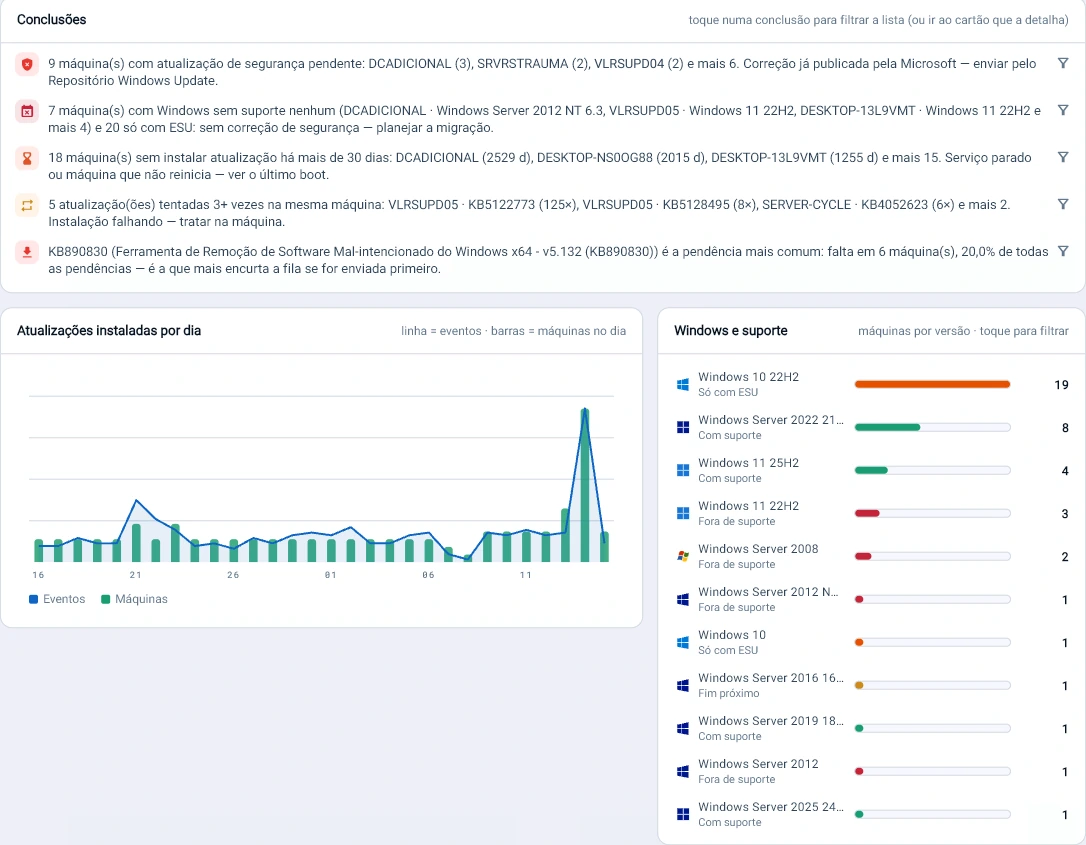
Task: Click the download icon beside KB890830 conclusion
Action: point(27,253)
